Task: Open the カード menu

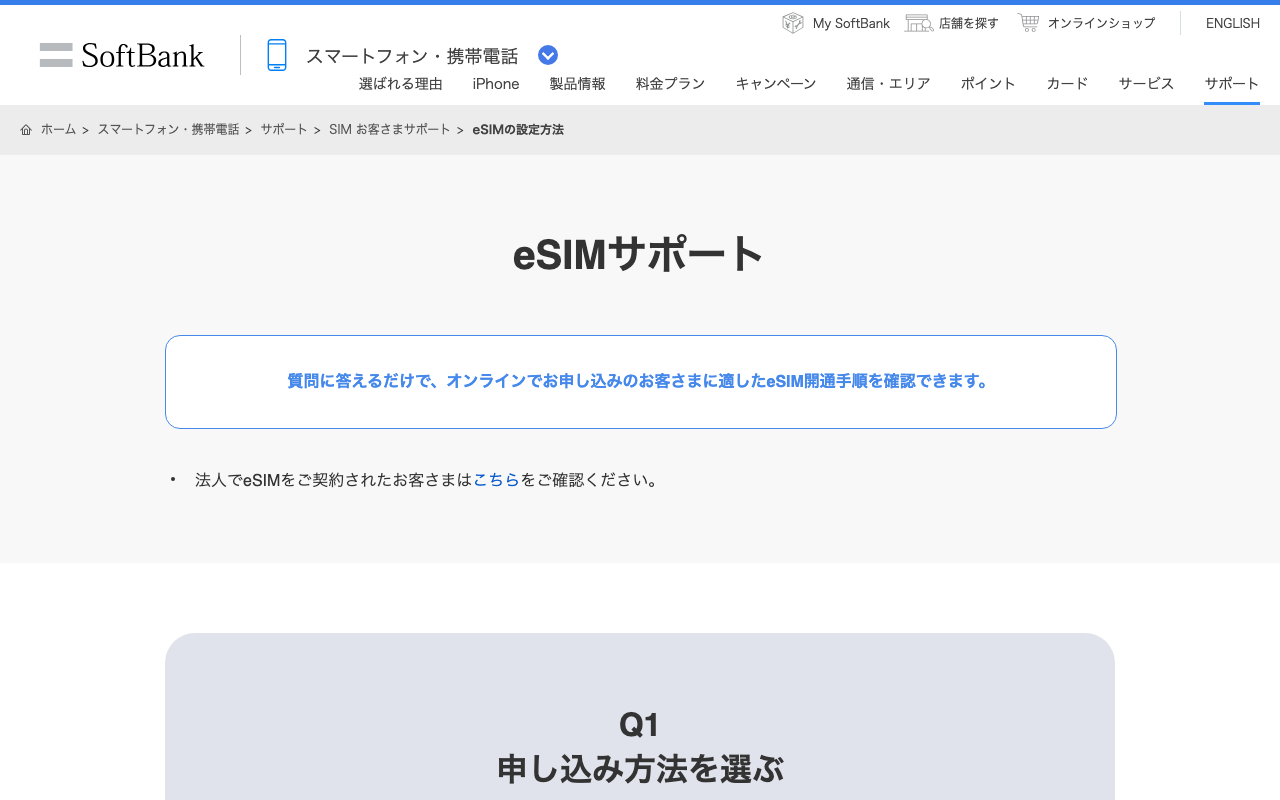Action: pyautogui.click(x=1068, y=84)
